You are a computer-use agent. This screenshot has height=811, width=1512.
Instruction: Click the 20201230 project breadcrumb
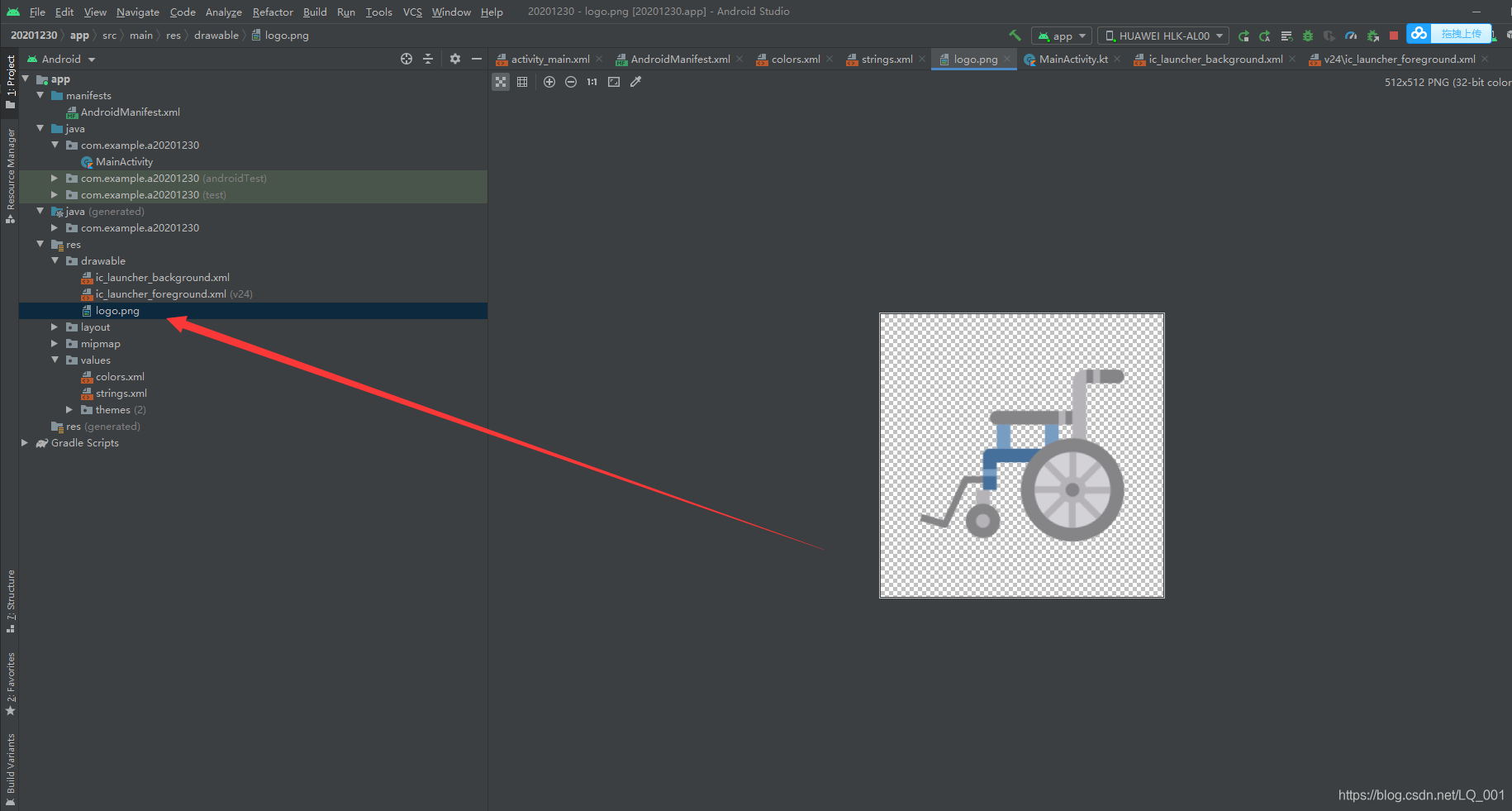coord(34,36)
